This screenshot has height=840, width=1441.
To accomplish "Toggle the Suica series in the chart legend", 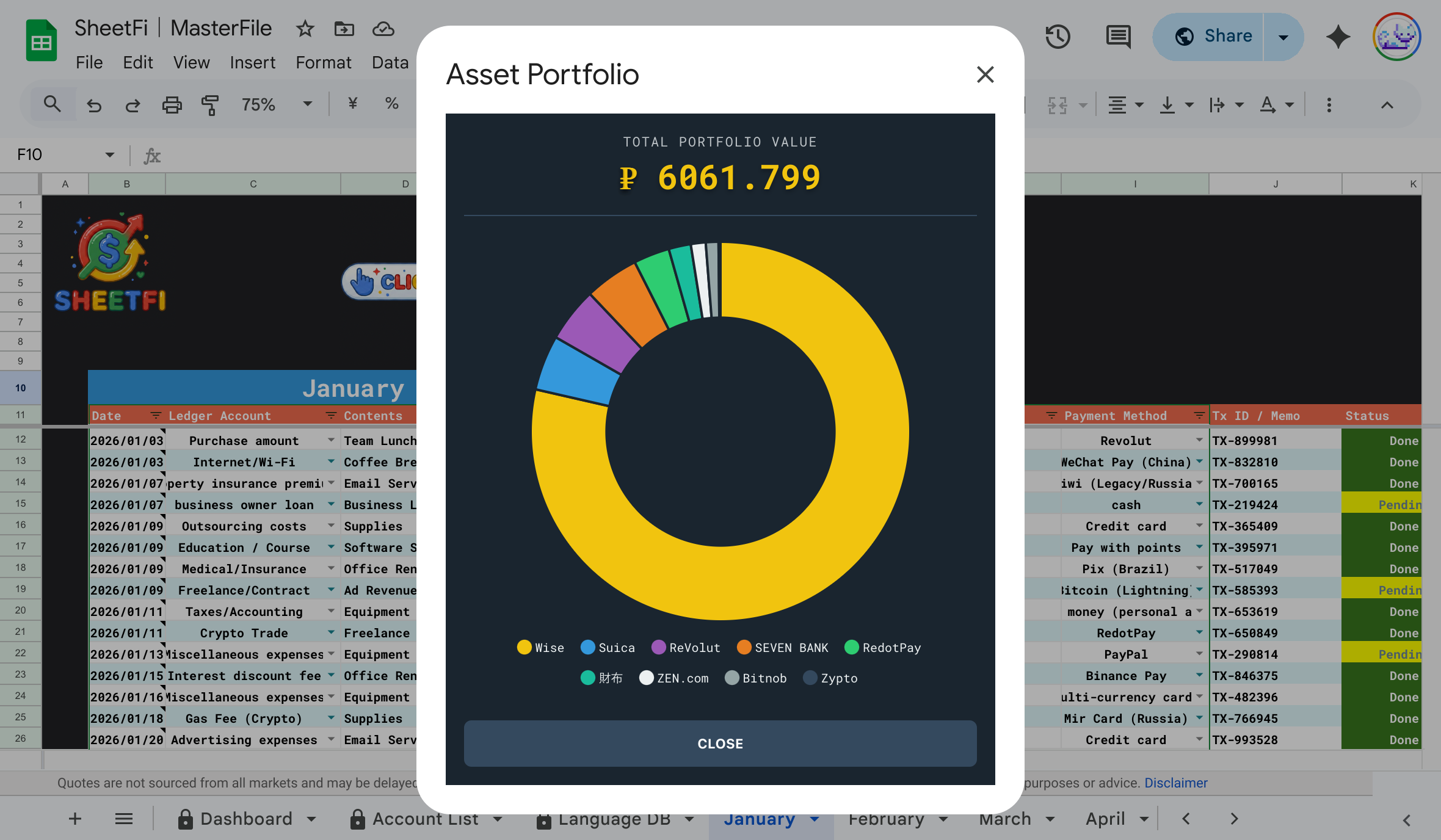I will point(608,648).
